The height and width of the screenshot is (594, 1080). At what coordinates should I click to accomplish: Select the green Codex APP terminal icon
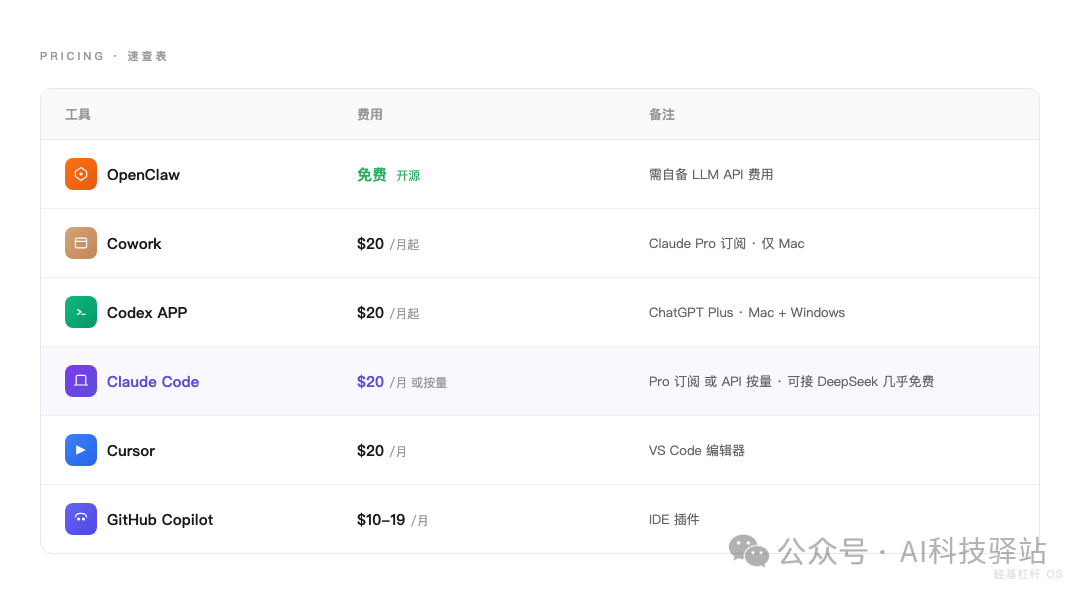click(x=81, y=312)
